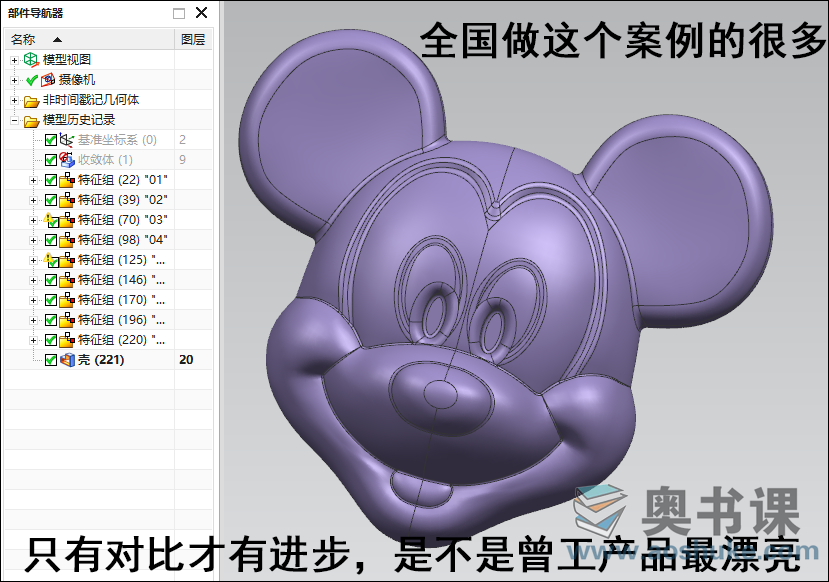This screenshot has width=829, height=582.
Task: Select the 特征组 (98) "04" label
Action: point(123,240)
